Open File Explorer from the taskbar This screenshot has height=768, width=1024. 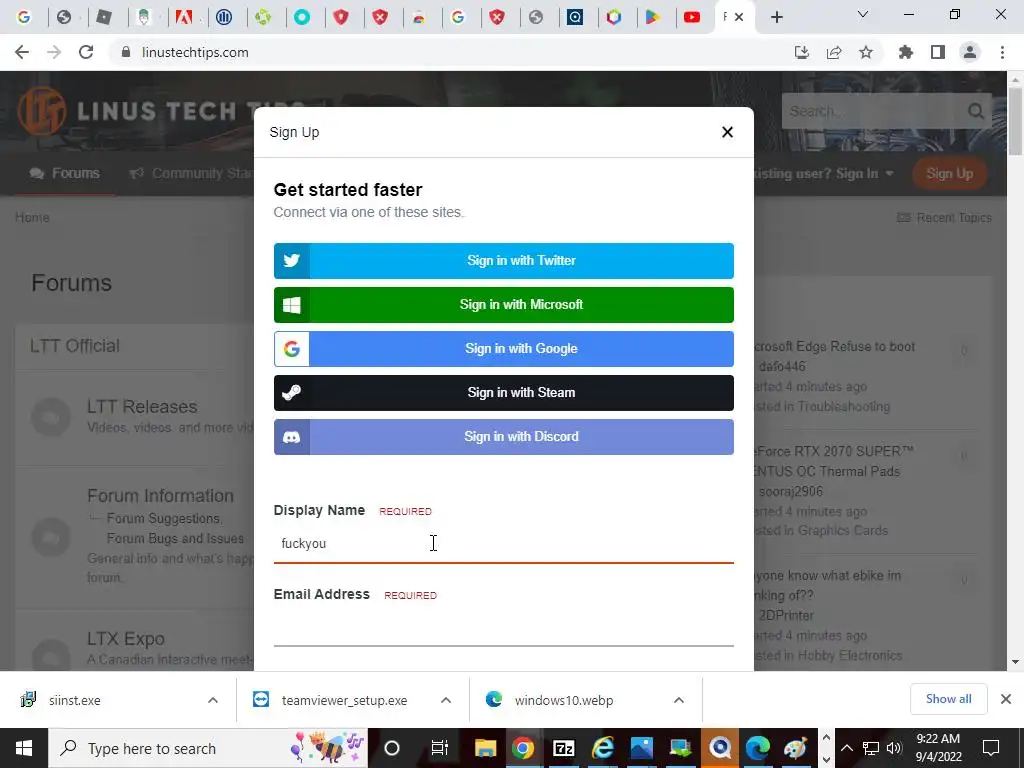point(485,748)
